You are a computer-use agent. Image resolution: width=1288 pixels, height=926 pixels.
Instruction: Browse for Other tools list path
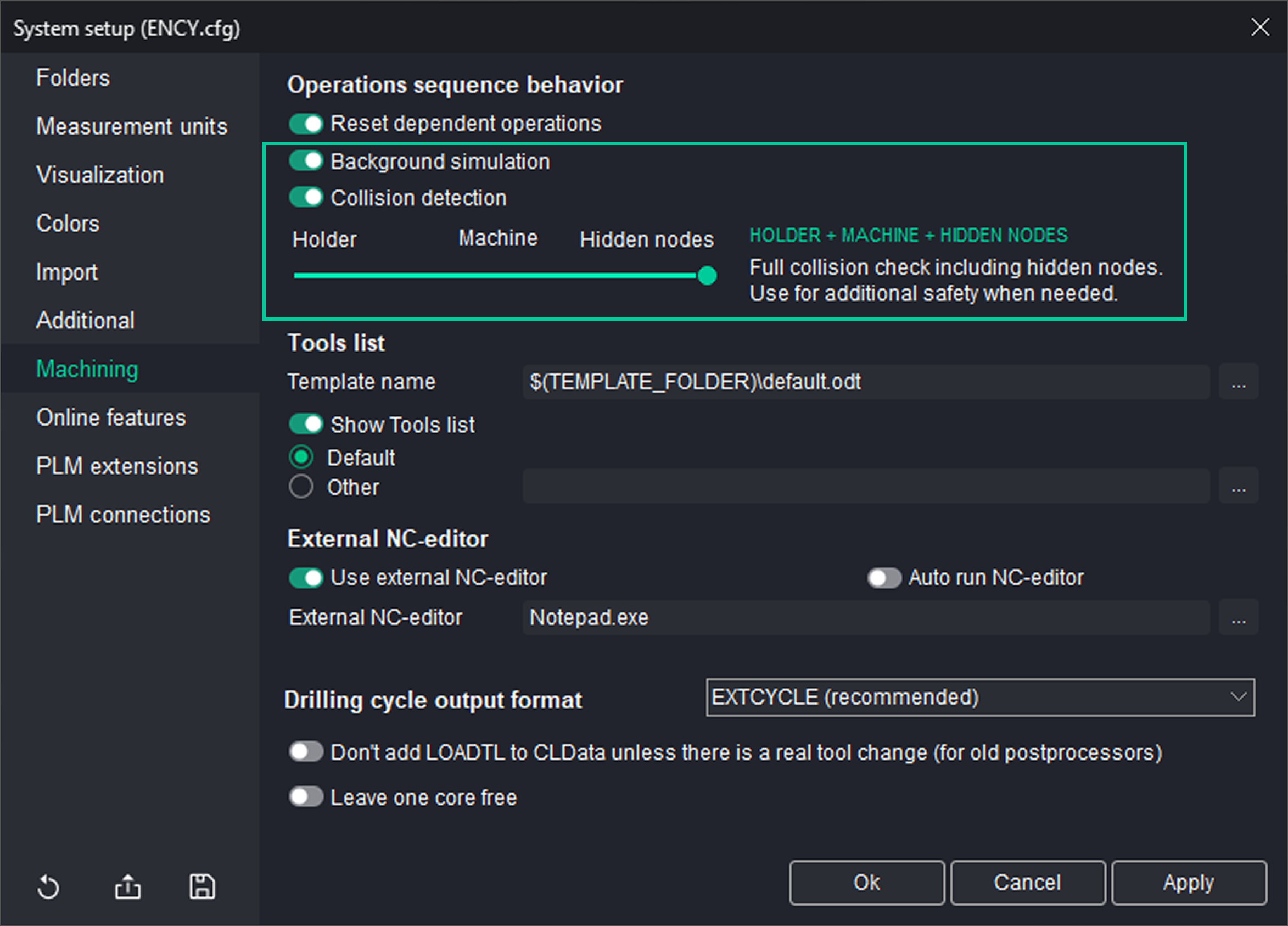[x=1238, y=487]
